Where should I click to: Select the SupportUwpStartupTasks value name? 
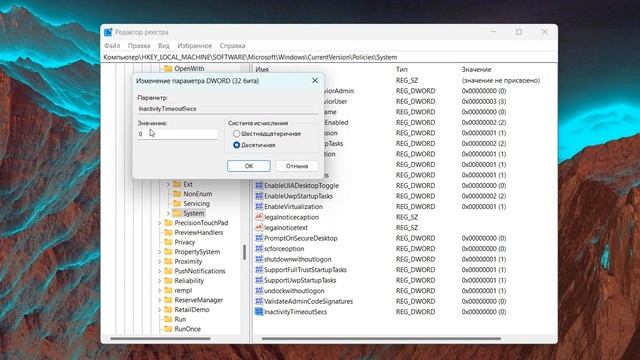click(x=300, y=280)
